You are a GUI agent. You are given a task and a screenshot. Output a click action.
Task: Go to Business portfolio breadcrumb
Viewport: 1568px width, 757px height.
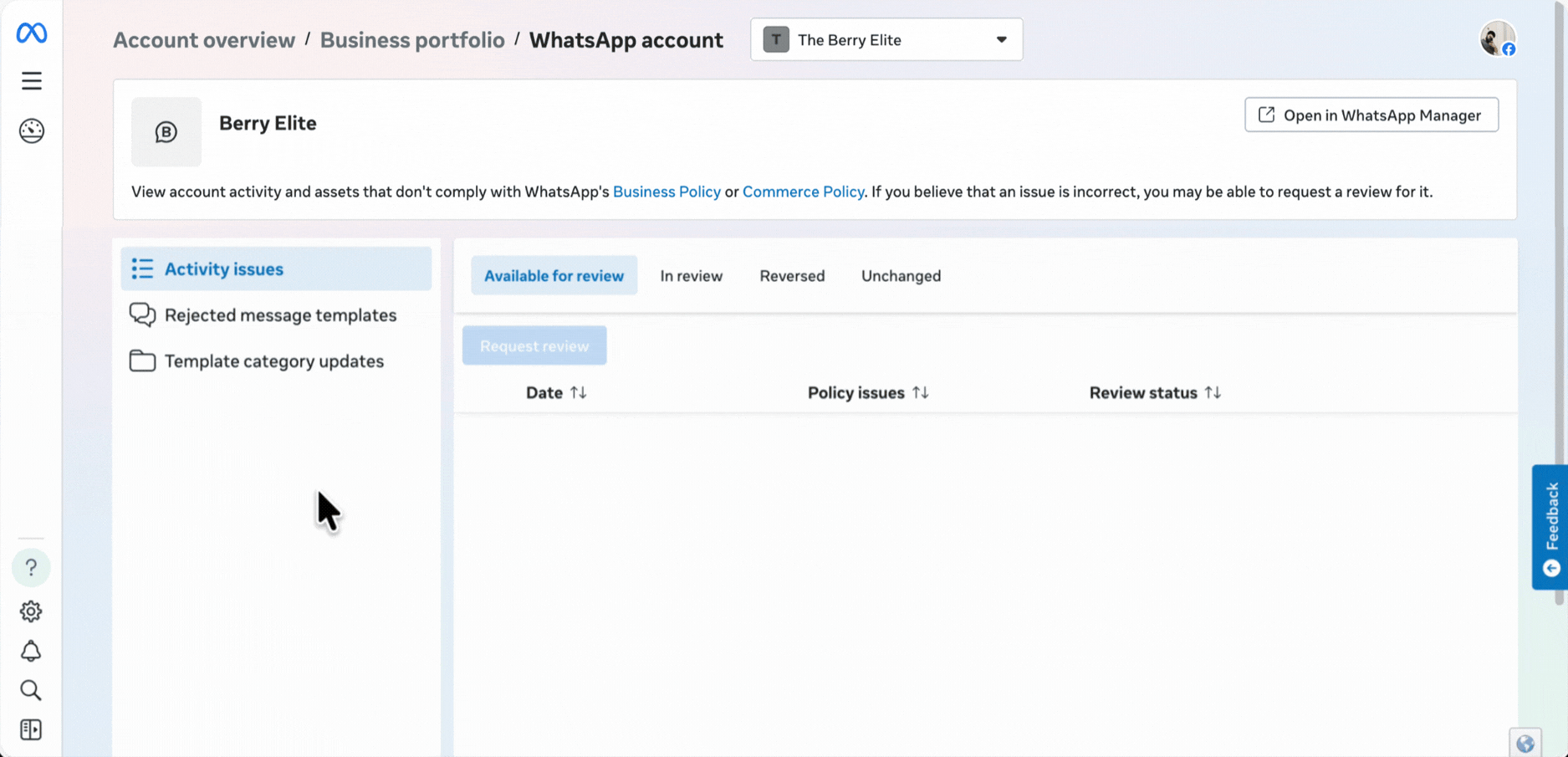point(412,39)
